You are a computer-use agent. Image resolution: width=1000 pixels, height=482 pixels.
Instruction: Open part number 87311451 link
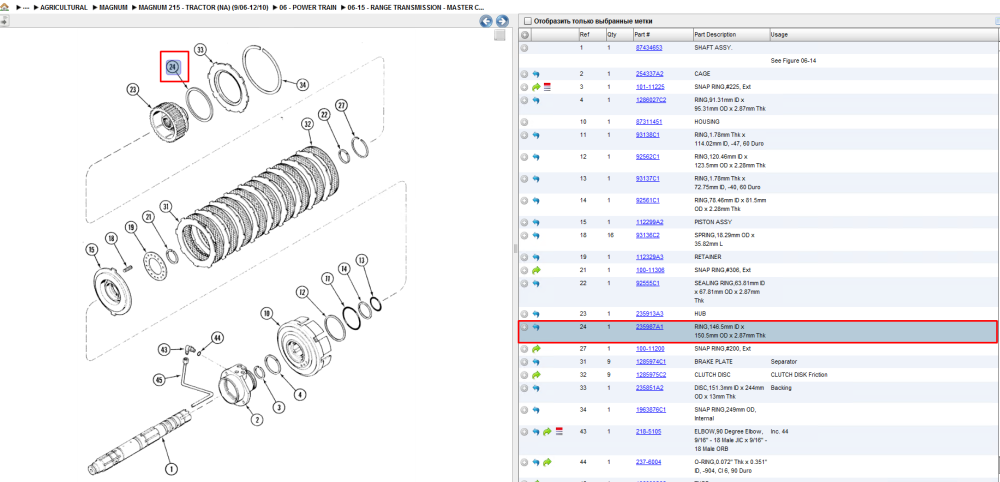click(x=649, y=122)
